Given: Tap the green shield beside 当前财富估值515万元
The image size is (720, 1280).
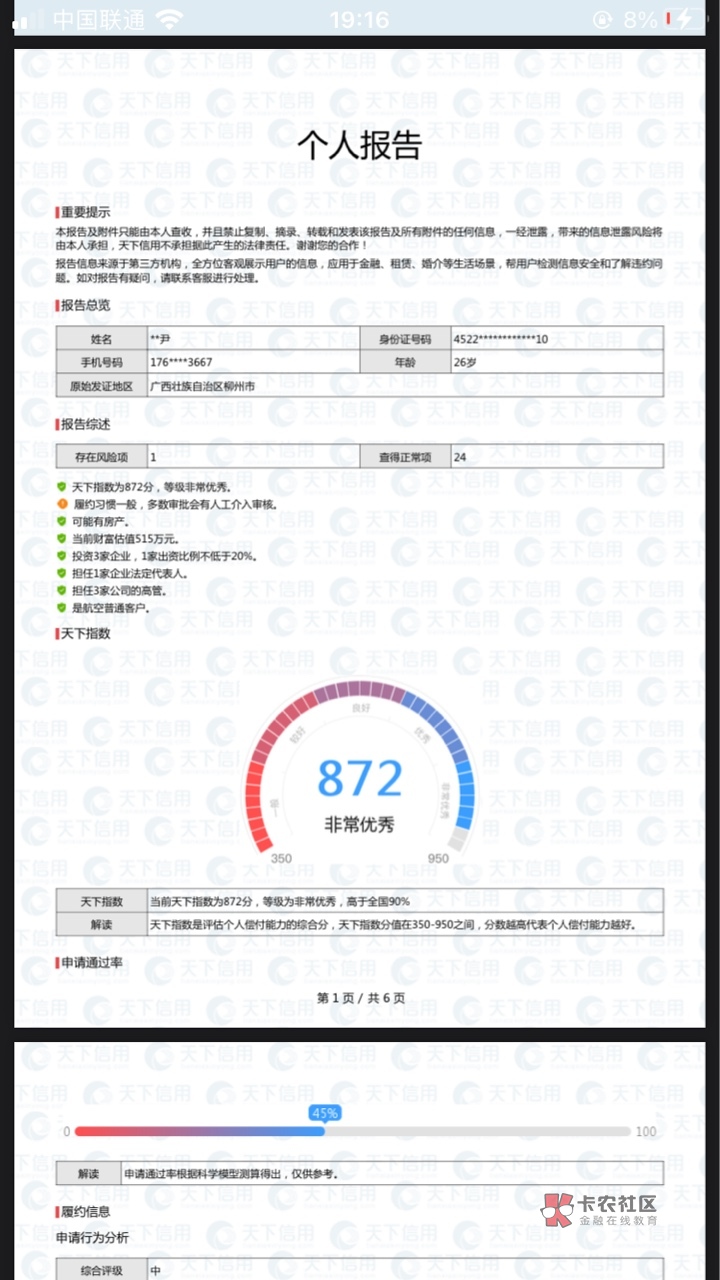Looking at the screenshot, I should tap(62, 539).
